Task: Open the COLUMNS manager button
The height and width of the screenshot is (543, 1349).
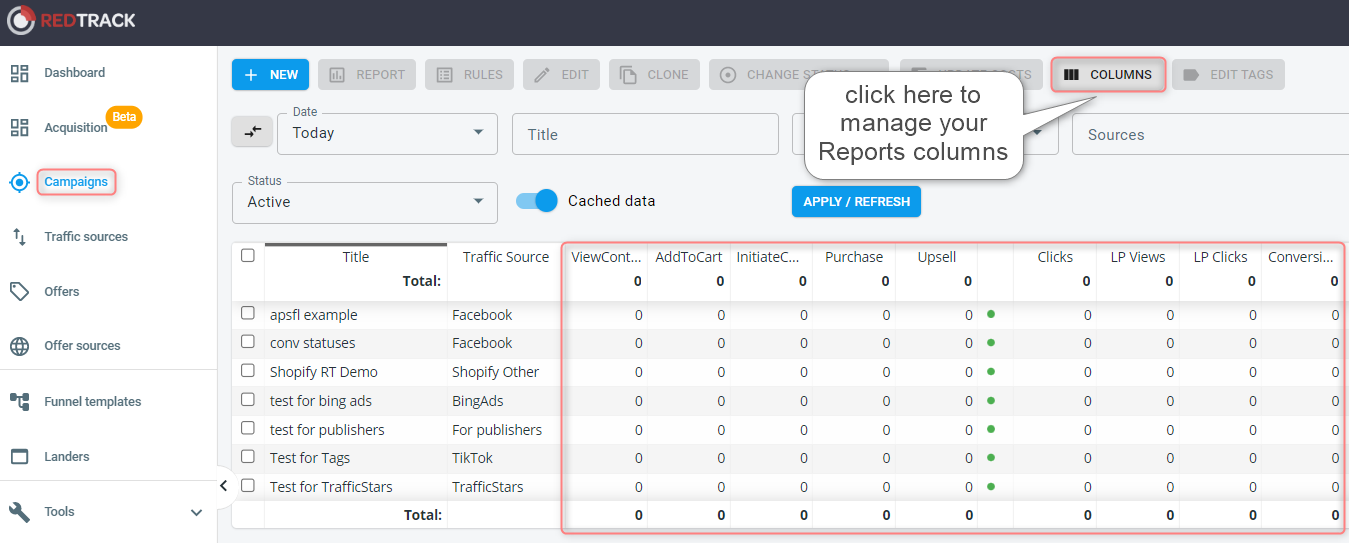Action: [x=1108, y=75]
